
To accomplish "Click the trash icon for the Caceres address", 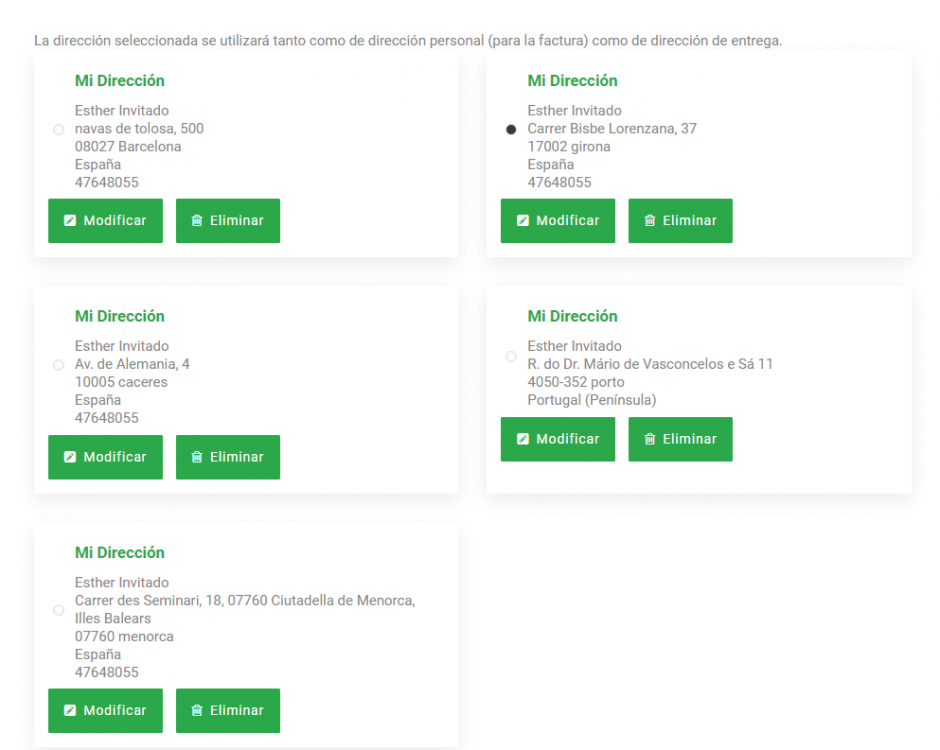I will (x=197, y=457).
